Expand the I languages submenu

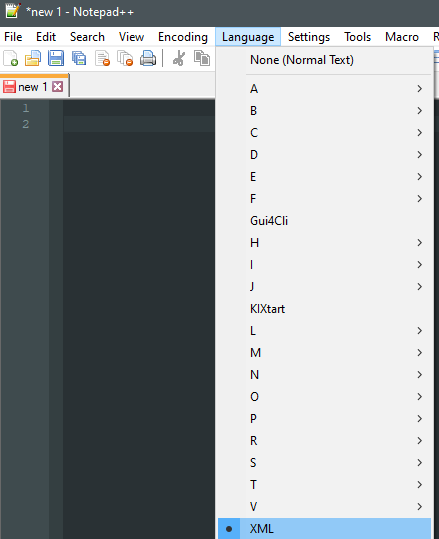[325, 265]
